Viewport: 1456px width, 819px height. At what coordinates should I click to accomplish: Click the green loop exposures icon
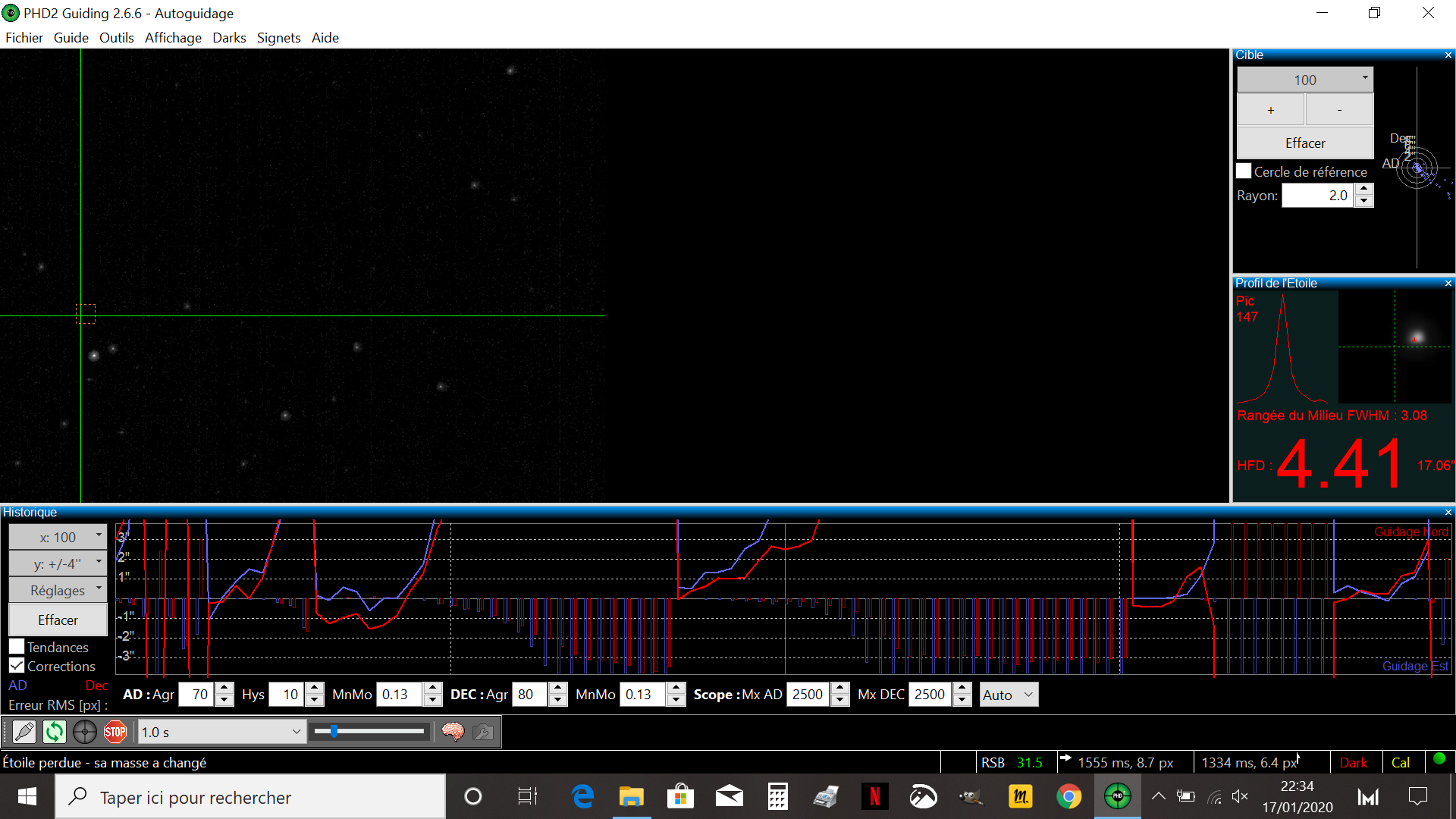55,732
